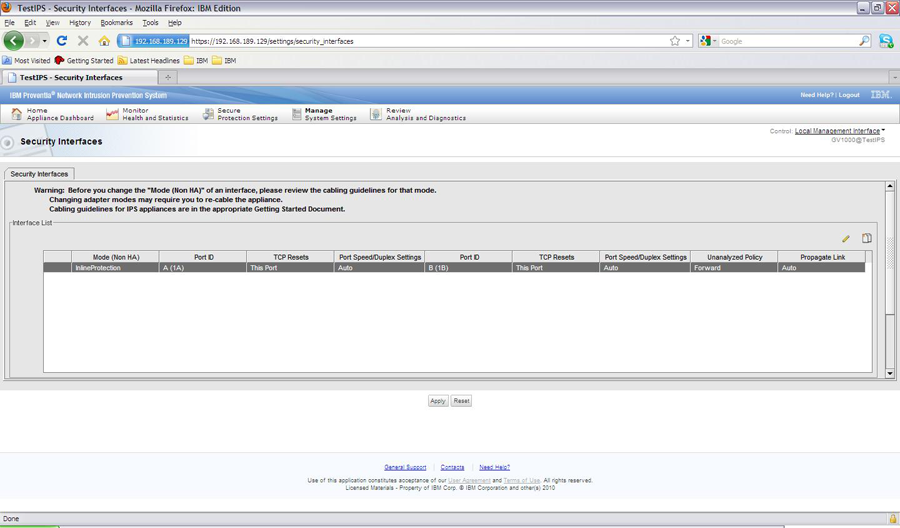This screenshot has height=528, width=900.
Task: Click the search magnifier icon
Action: (x=864, y=41)
